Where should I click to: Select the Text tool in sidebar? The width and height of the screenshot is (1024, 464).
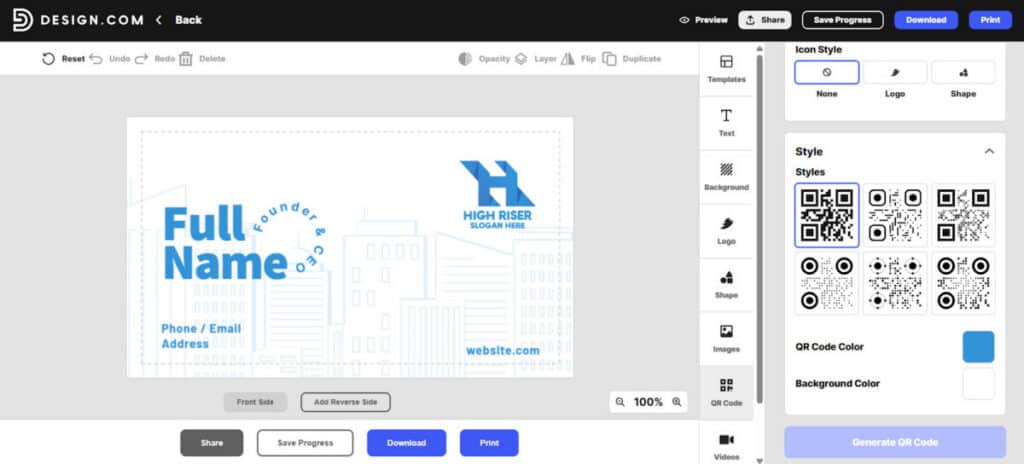(726, 116)
